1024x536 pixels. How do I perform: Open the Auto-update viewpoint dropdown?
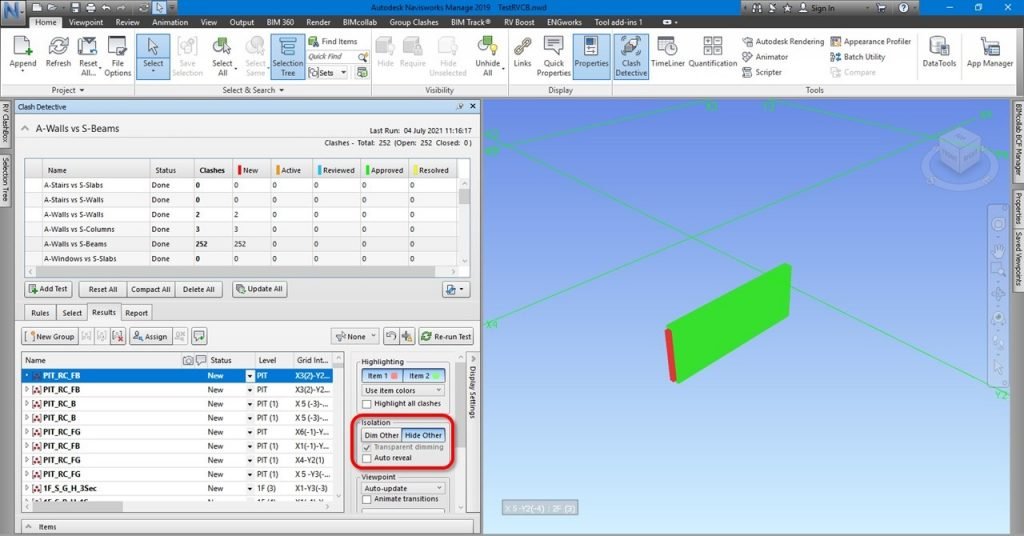pos(404,488)
